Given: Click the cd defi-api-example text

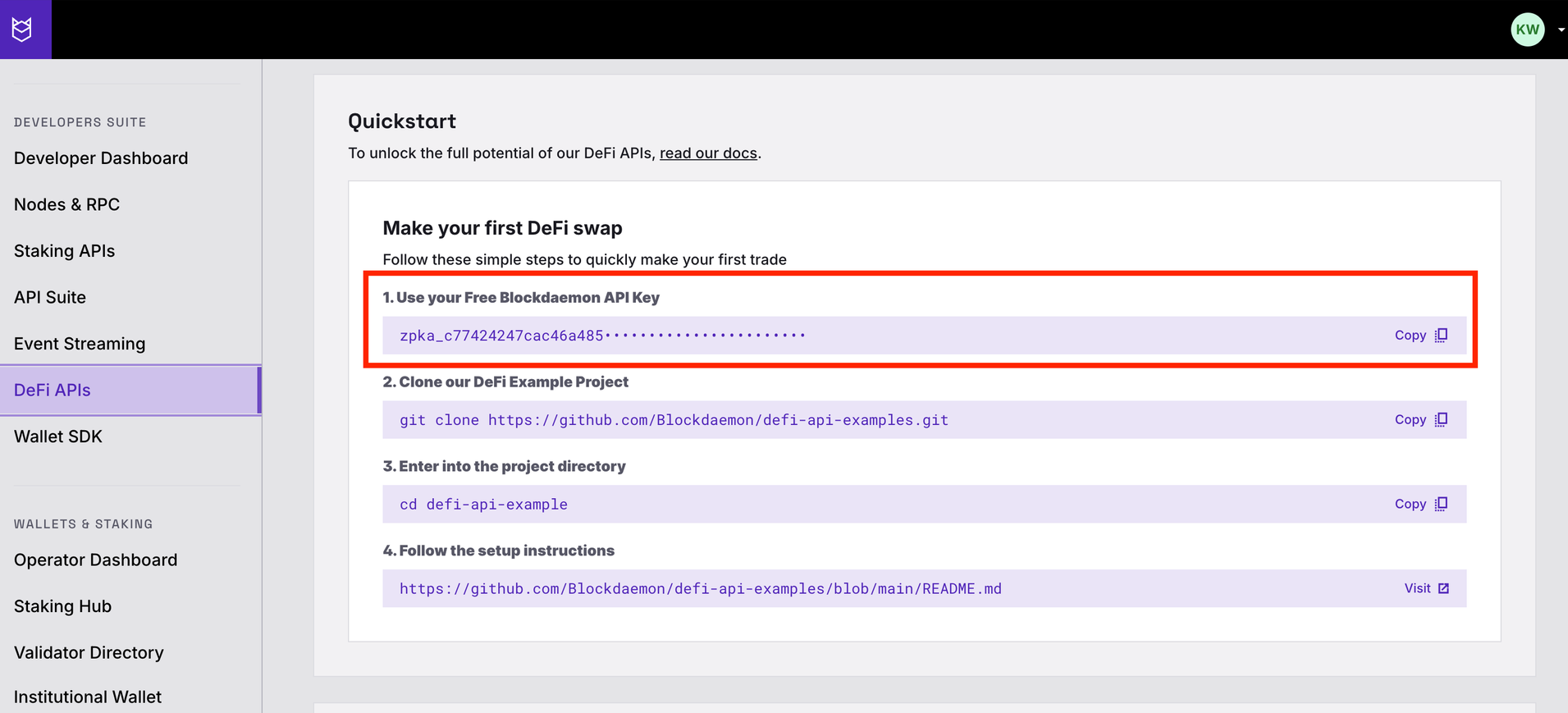Looking at the screenshot, I should click(483, 505).
